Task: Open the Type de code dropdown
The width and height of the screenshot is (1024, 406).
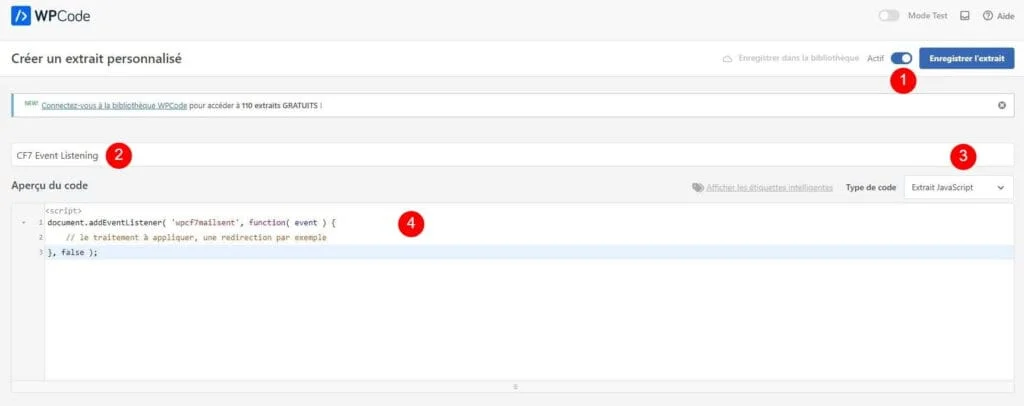Action: coord(958,188)
